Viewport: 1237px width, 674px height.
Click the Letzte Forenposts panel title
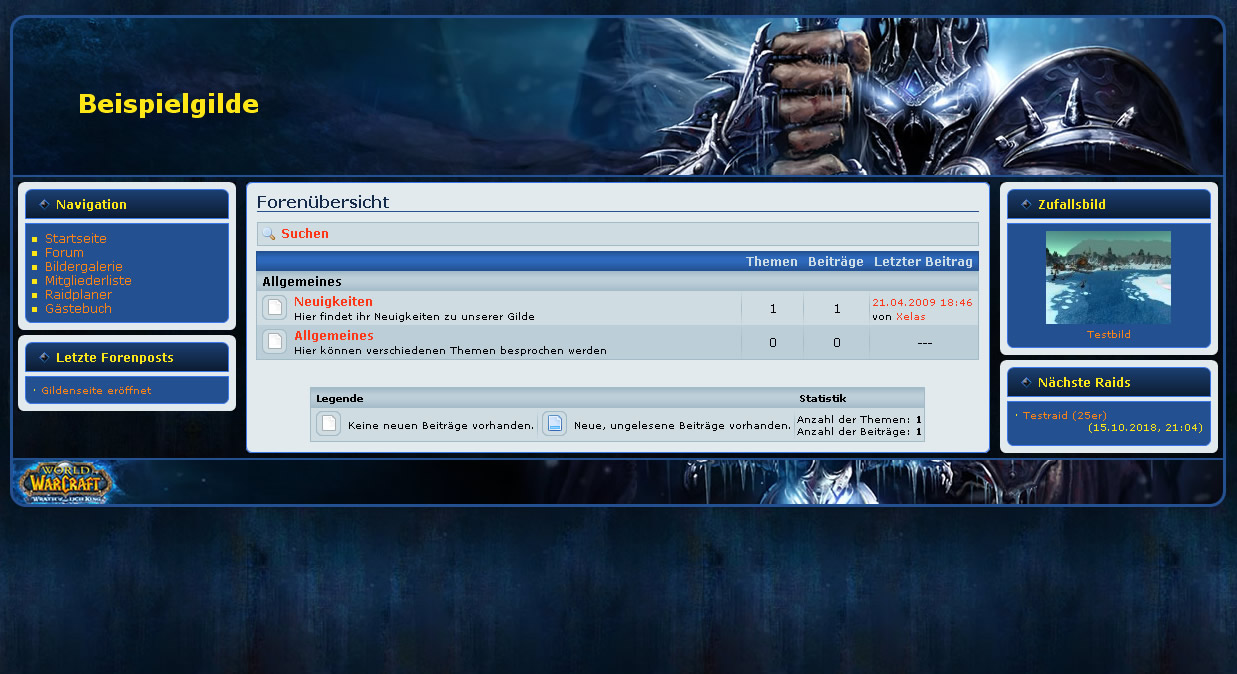pyautogui.click(x=115, y=357)
